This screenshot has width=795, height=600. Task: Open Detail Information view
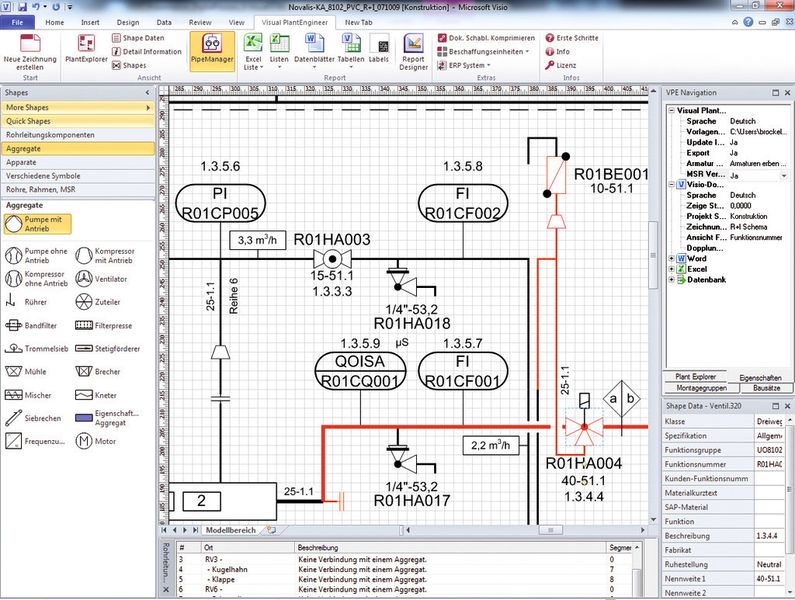pos(147,52)
